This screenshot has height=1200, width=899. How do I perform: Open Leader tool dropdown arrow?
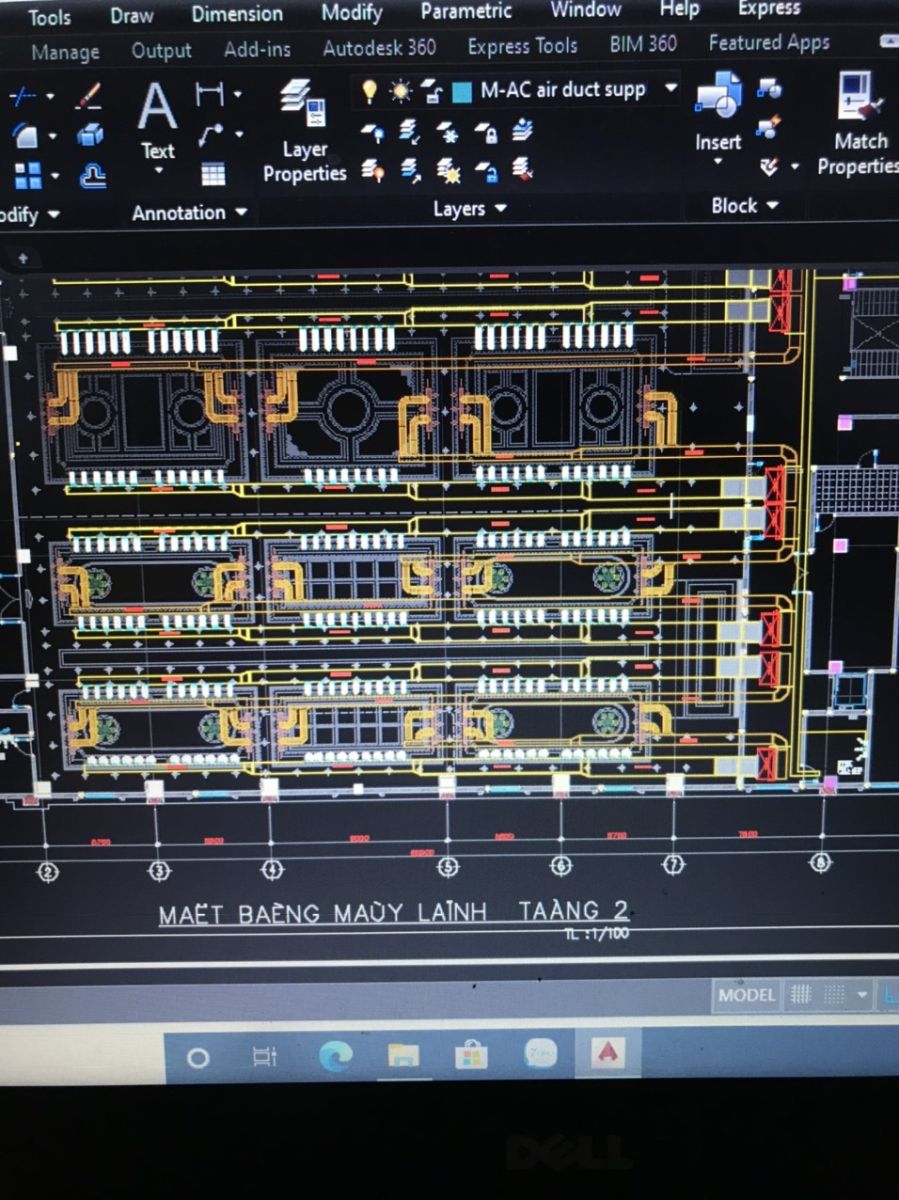tap(239, 134)
